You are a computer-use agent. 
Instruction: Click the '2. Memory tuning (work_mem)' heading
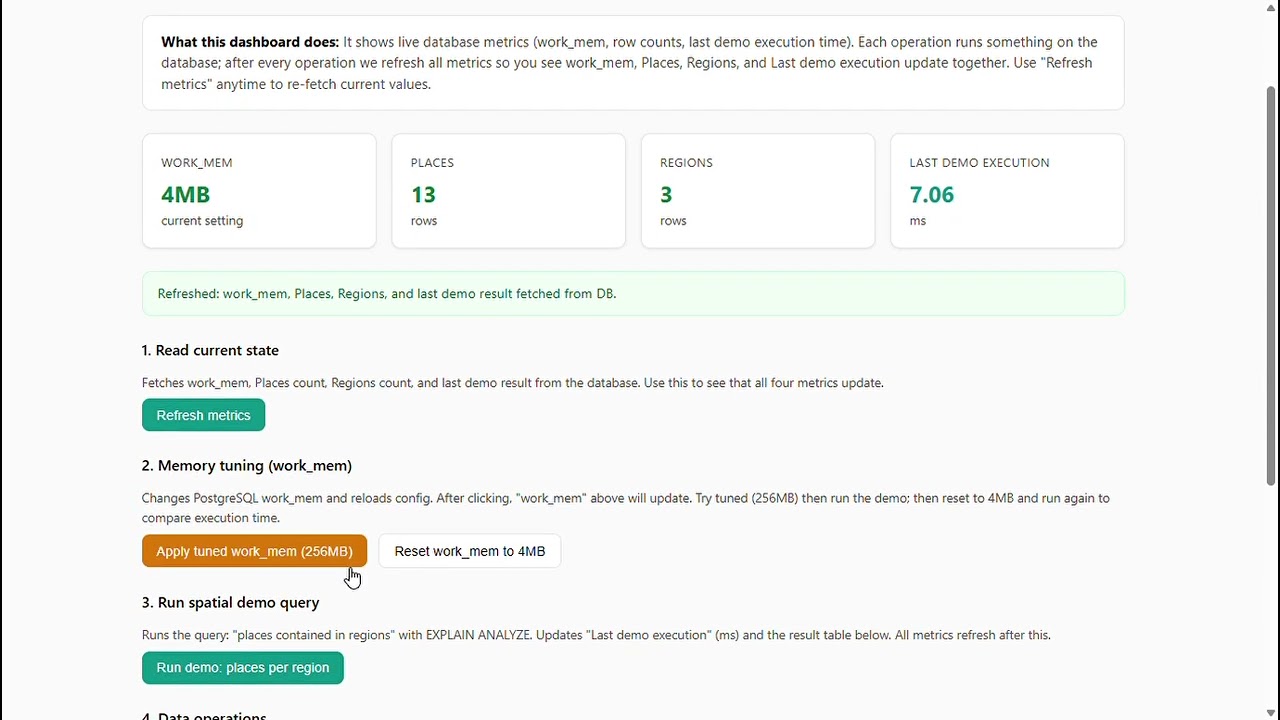click(247, 466)
